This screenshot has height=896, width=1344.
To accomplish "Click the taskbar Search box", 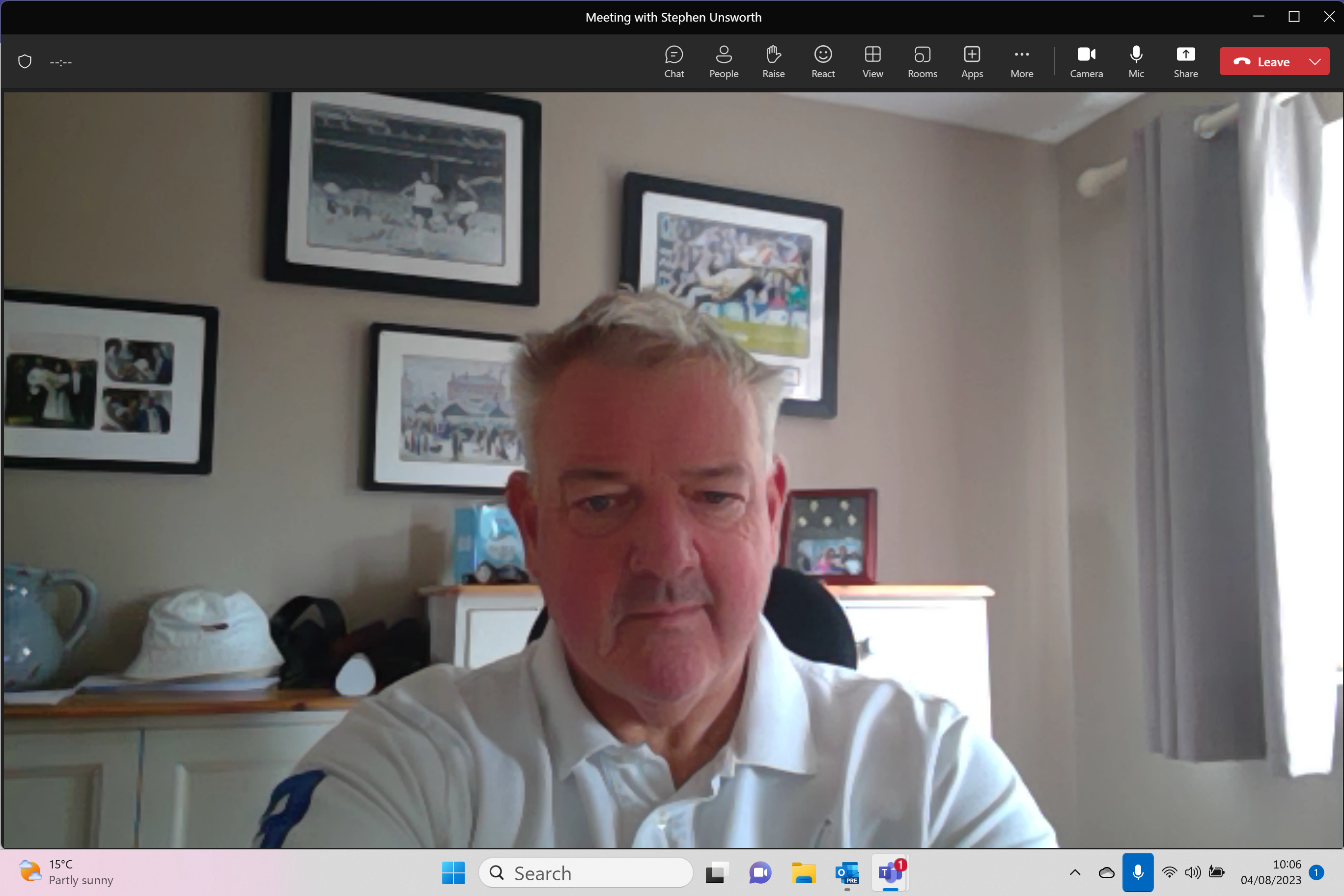I will (586, 872).
